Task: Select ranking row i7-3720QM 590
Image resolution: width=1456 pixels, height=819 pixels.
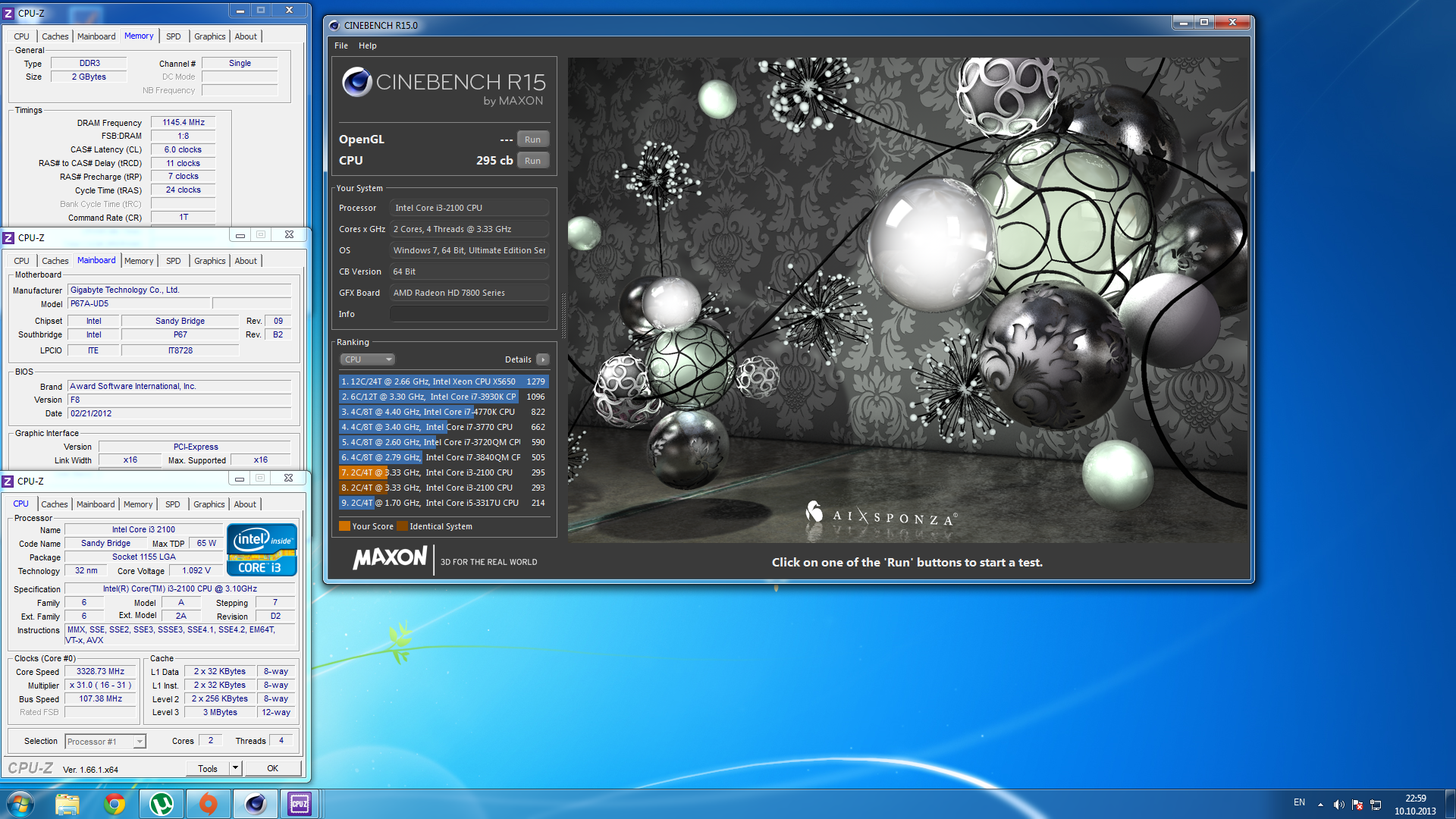Action: (x=444, y=442)
